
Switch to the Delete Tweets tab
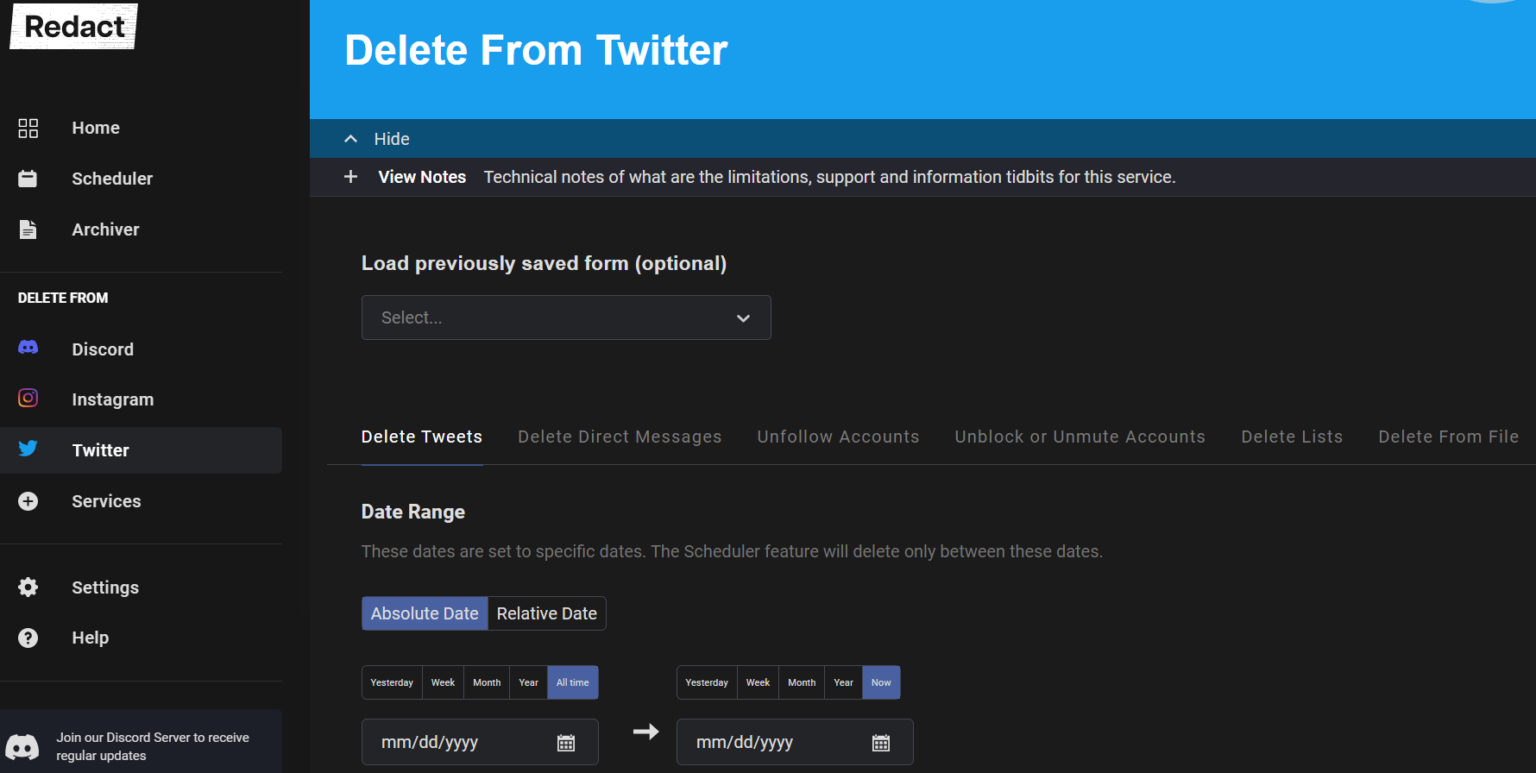pos(422,437)
